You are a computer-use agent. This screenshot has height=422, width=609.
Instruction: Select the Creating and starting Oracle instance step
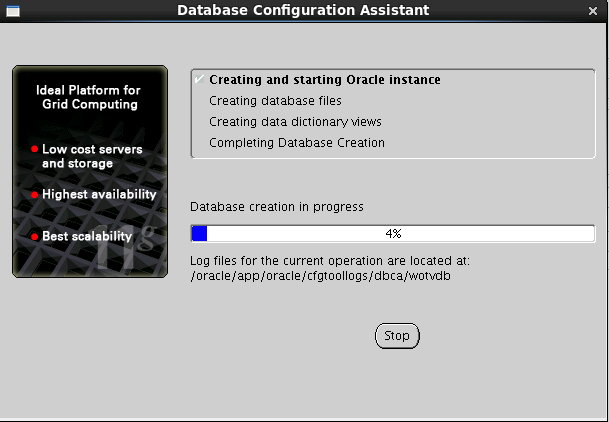pos(325,80)
